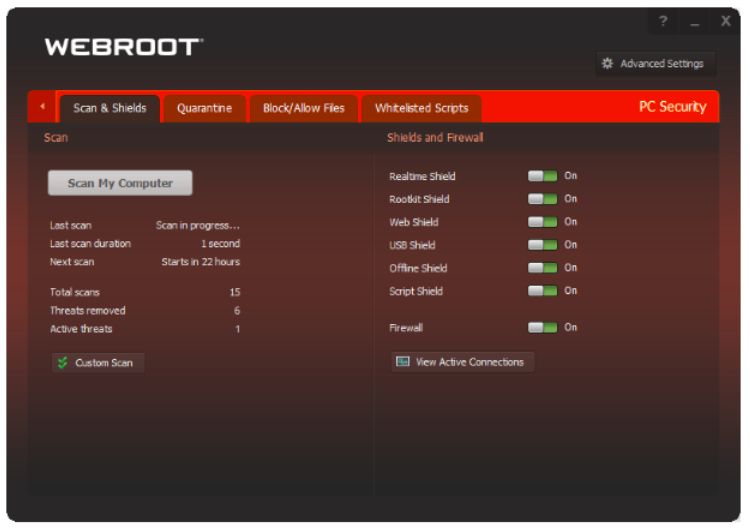Click the Web Shield label
This screenshot has width=750, height=530.
(413, 222)
